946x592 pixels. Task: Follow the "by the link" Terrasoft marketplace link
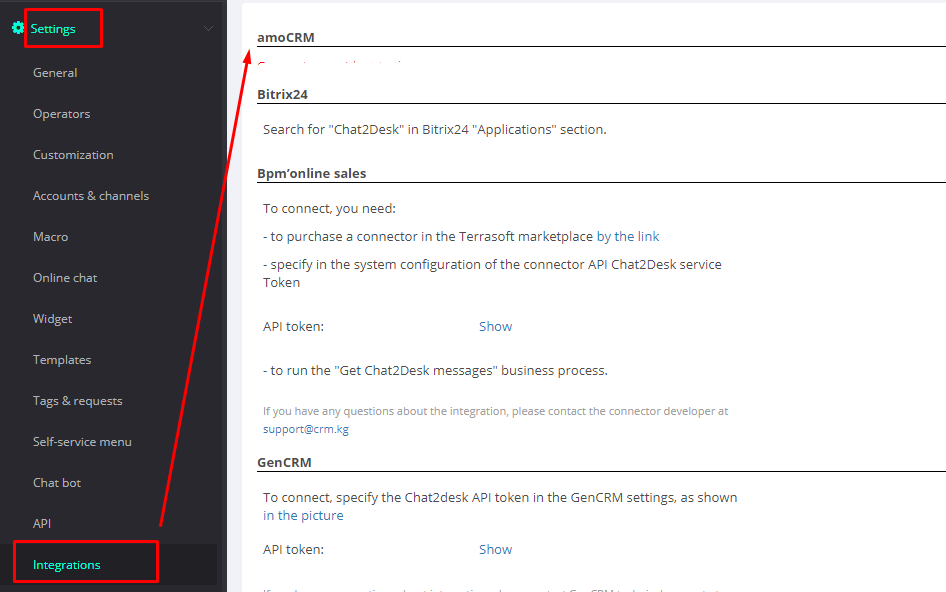click(x=628, y=237)
